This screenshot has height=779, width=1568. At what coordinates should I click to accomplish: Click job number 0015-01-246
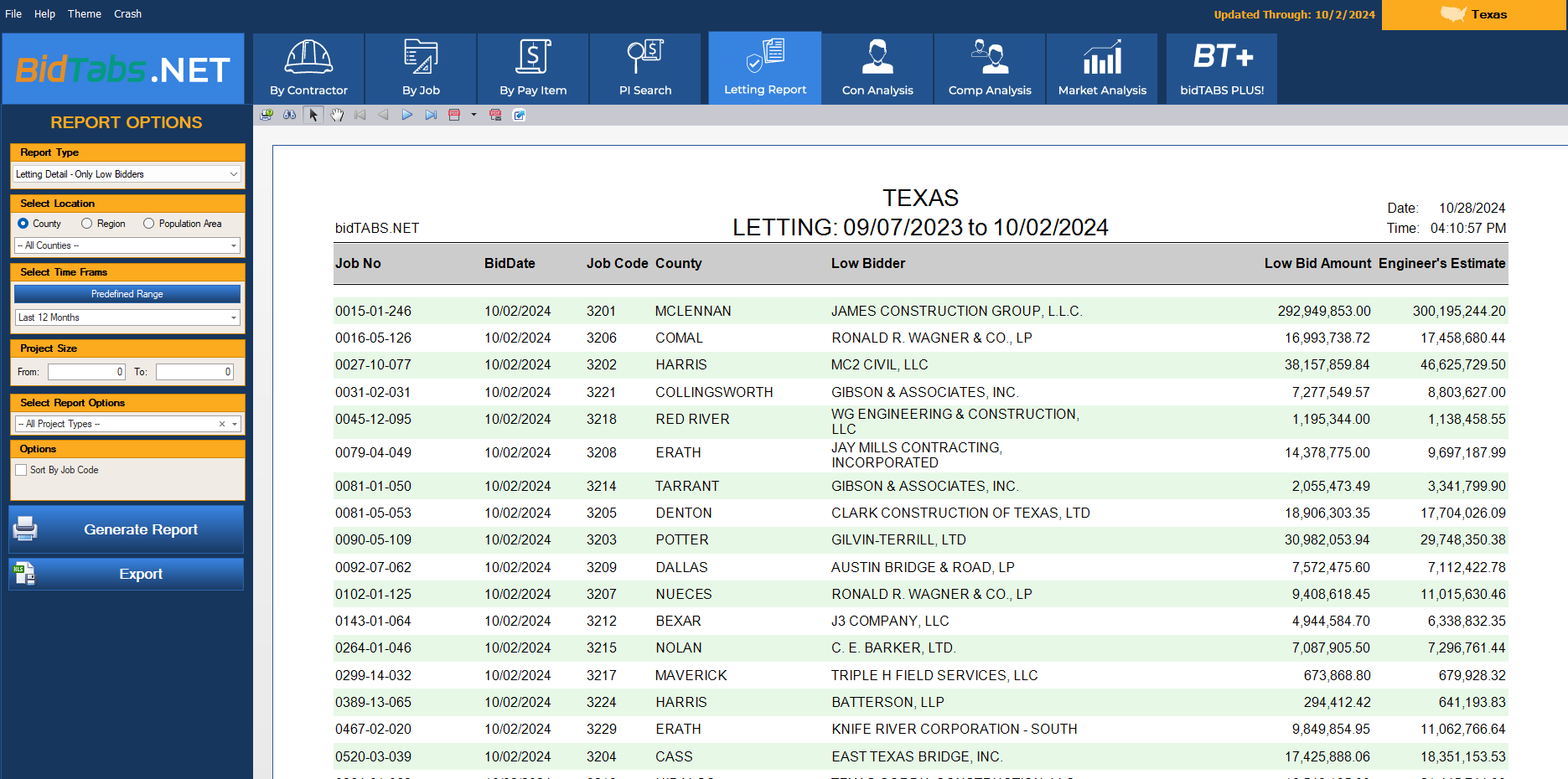pyautogui.click(x=373, y=311)
